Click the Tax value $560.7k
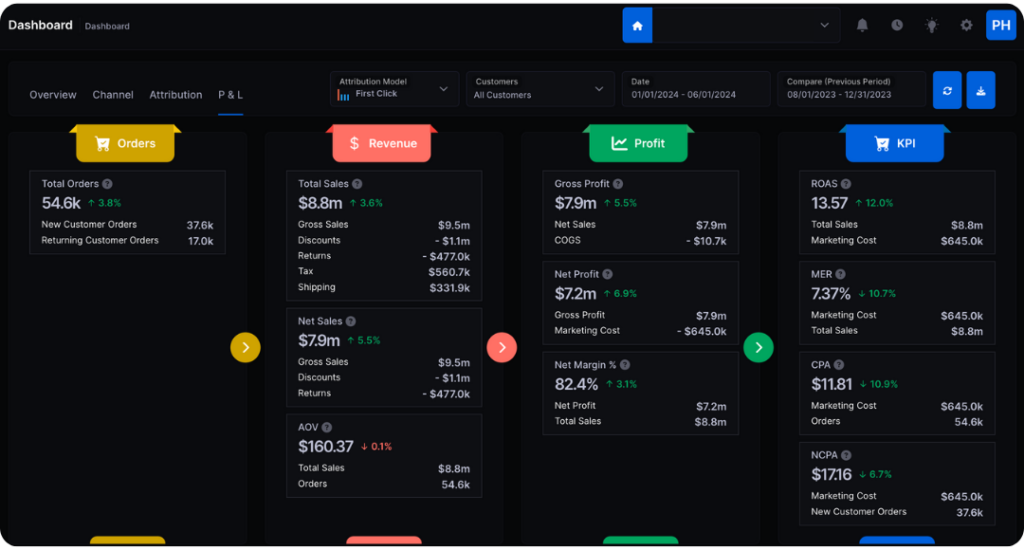The height and width of the screenshot is (550, 1024). pyautogui.click(x=449, y=272)
